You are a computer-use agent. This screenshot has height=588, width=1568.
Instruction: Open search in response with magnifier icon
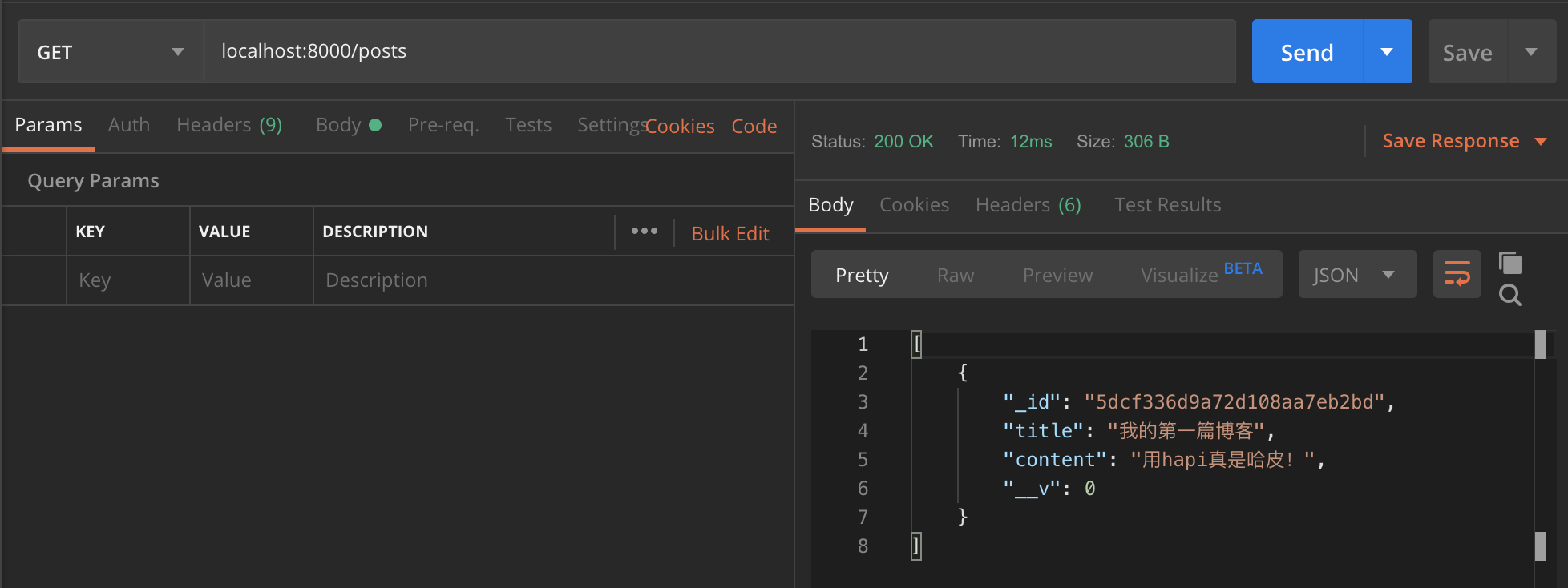1510,296
